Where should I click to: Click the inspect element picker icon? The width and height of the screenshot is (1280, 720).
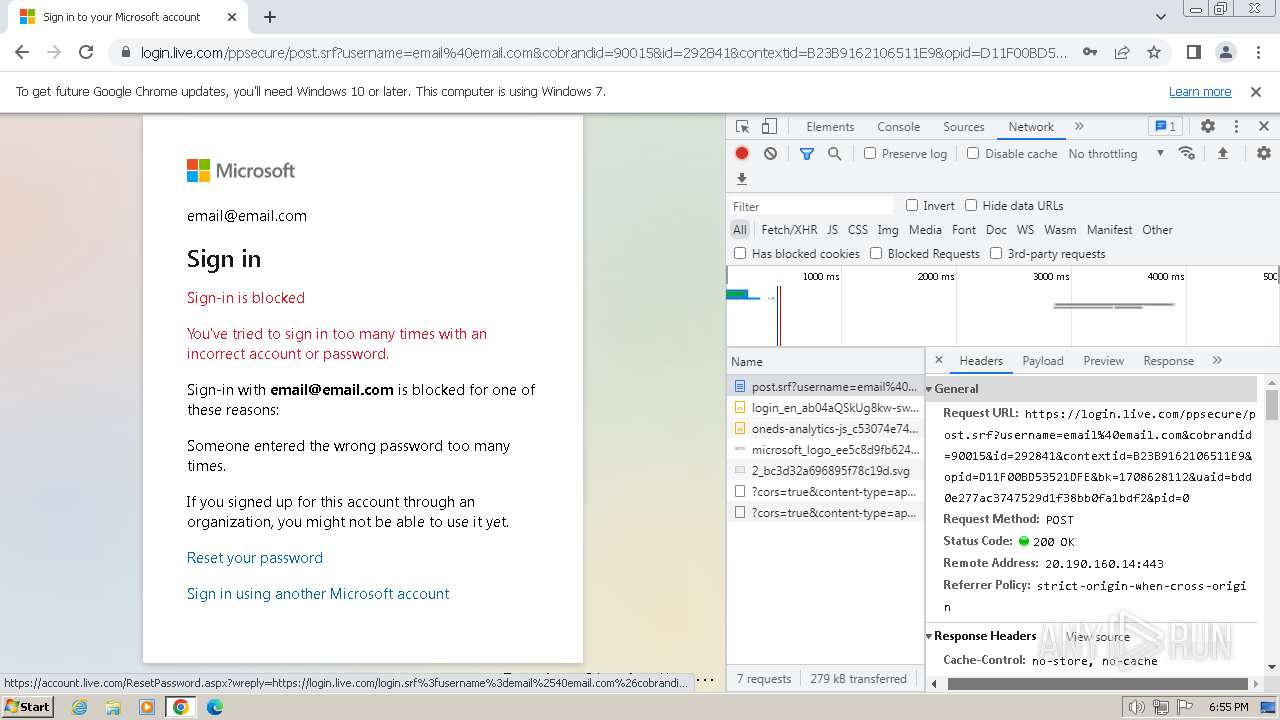[742, 127]
